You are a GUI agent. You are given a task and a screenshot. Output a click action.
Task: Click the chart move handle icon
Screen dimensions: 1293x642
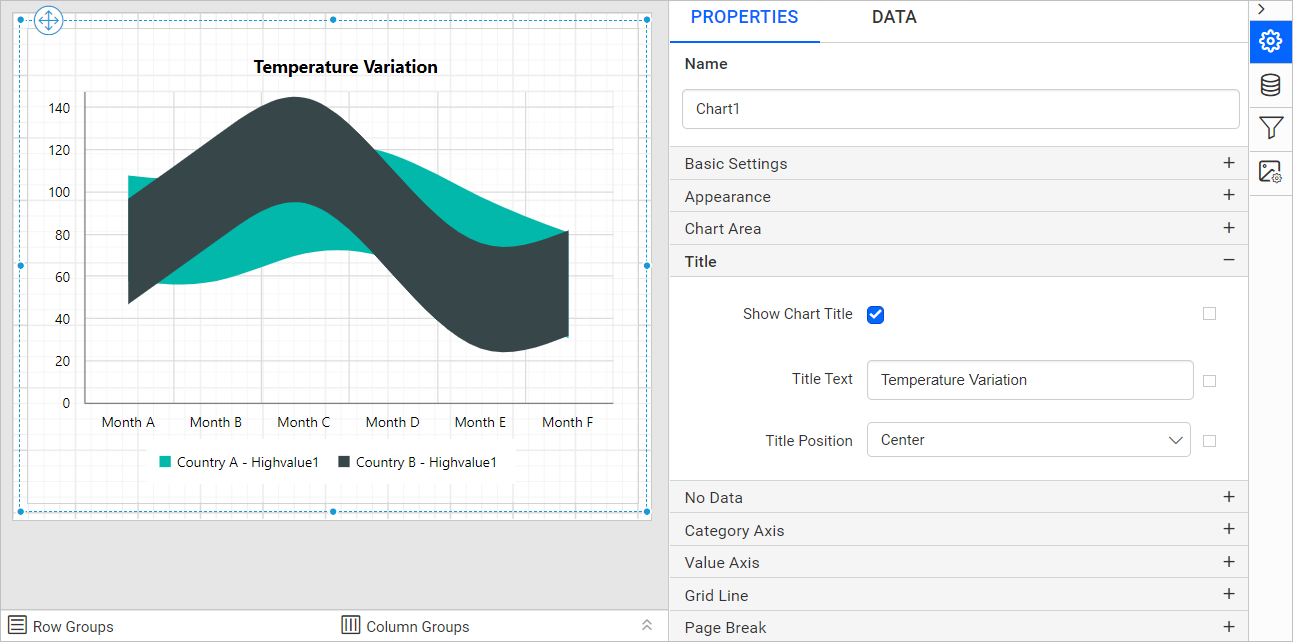coord(49,20)
